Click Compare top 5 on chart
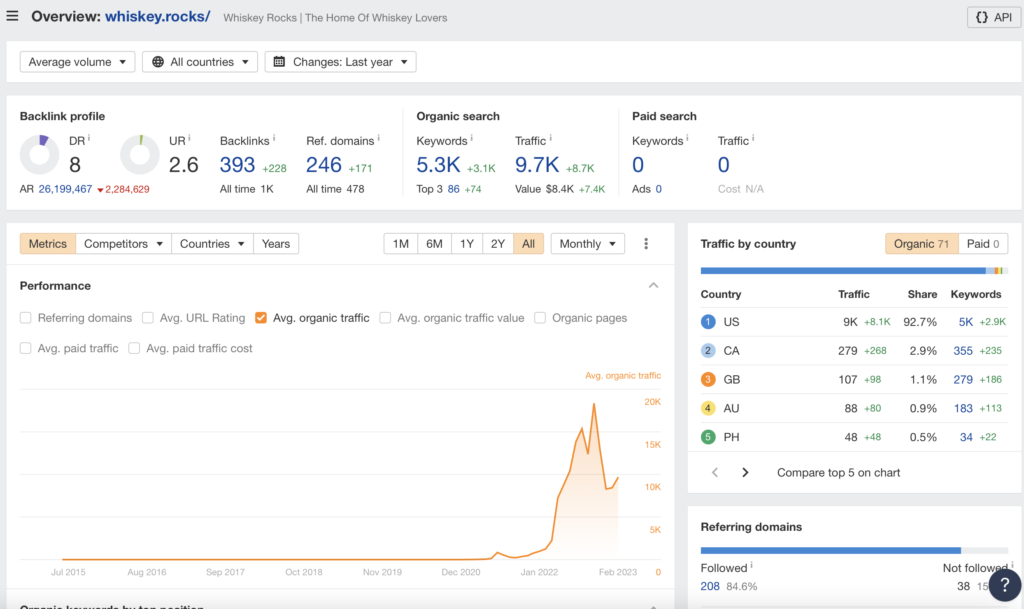The height and width of the screenshot is (609, 1024). [x=839, y=473]
